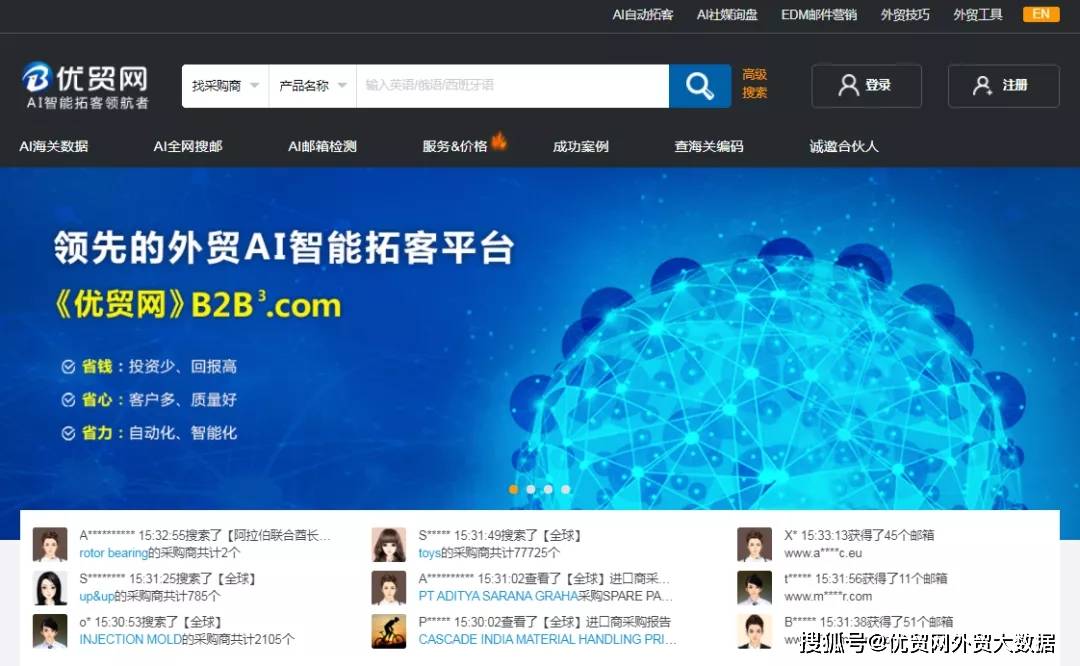Open 查海关编码 navigation item
Screen dimensions: 1080x666
[709, 146]
